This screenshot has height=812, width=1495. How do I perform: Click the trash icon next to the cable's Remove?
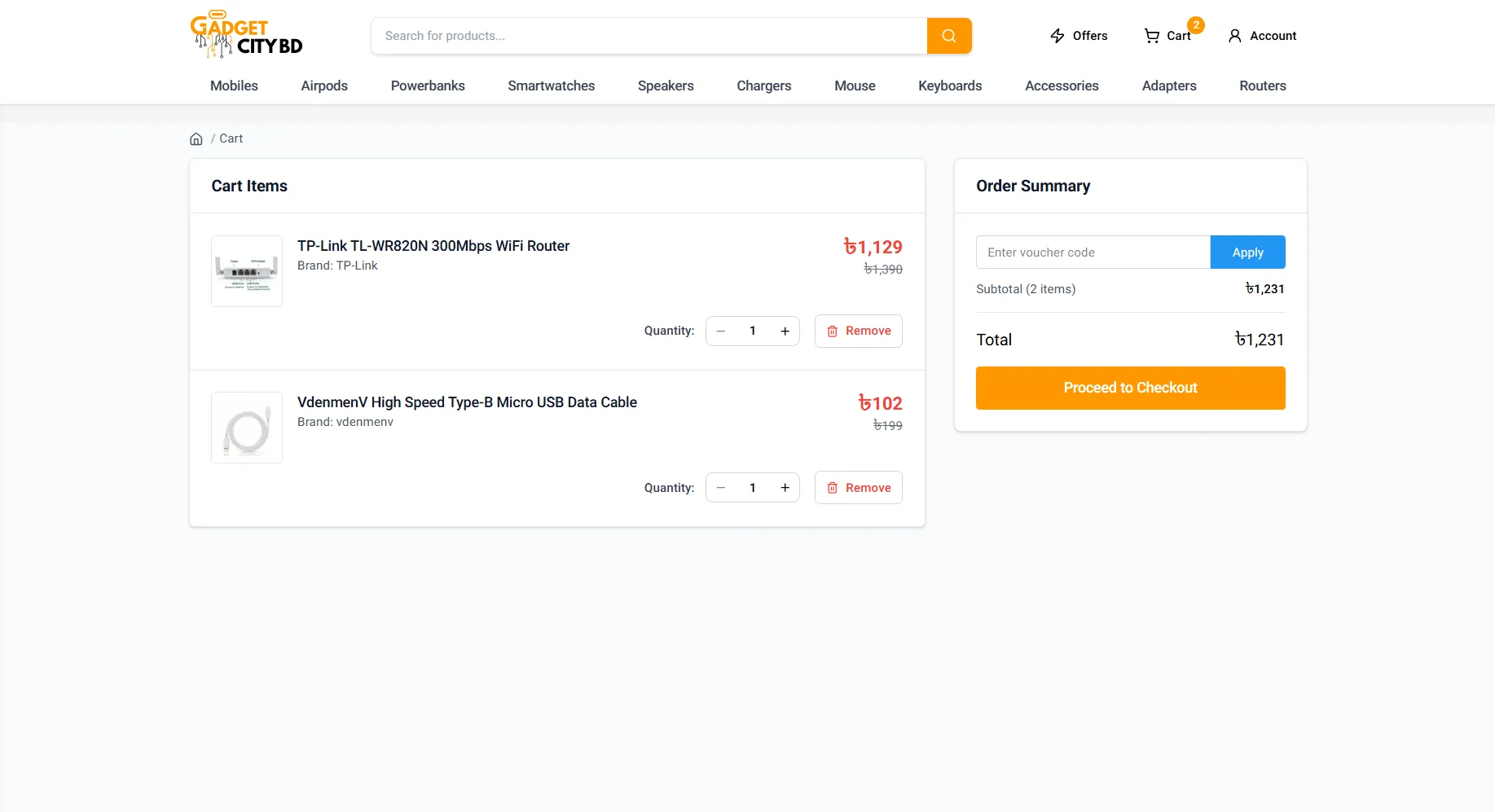[x=833, y=487]
